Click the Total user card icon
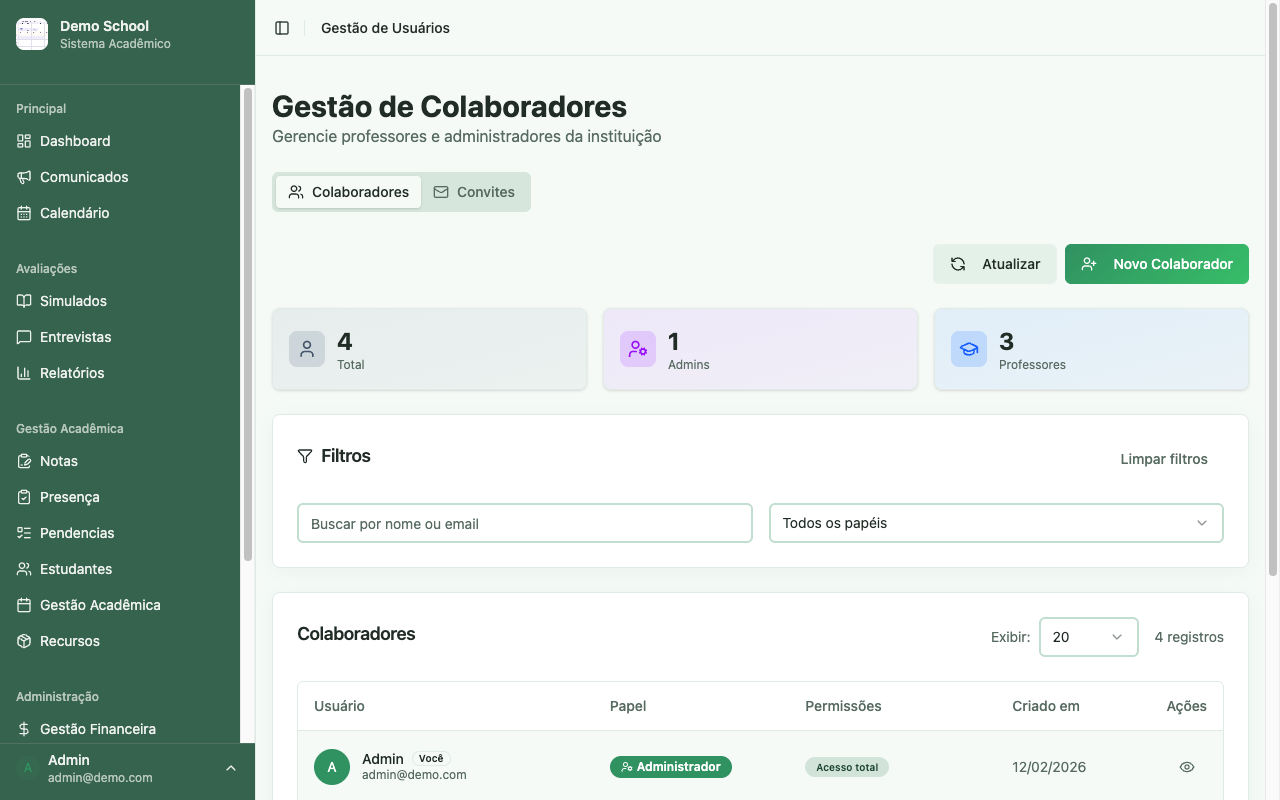Viewport: 1280px width, 800px height. (307, 349)
